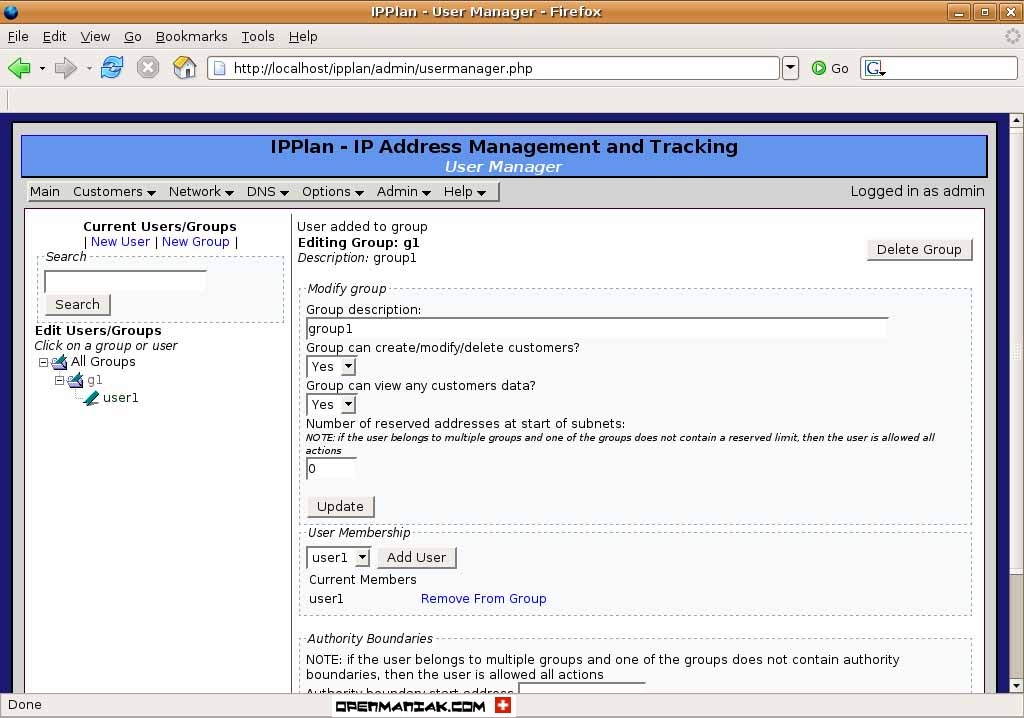Open the Firefox Bookmarks menu
The width and height of the screenshot is (1024, 718).
click(x=191, y=37)
